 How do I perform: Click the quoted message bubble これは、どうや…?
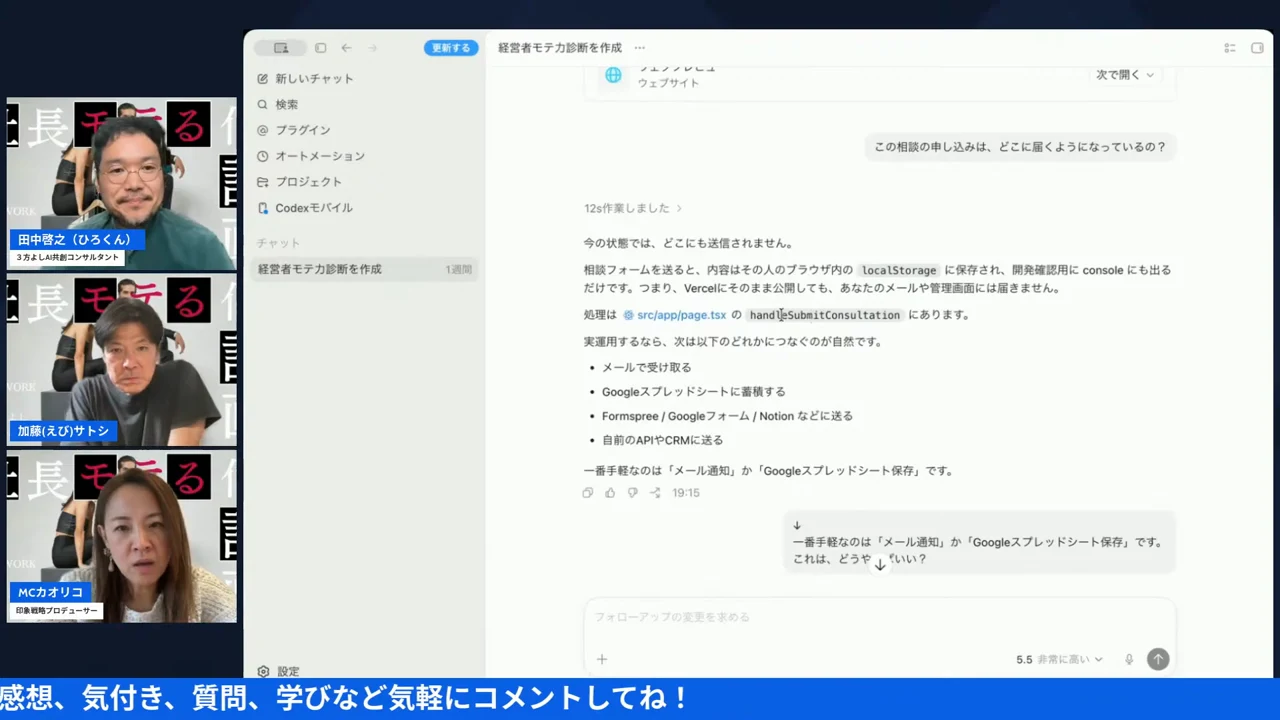(979, 543)
